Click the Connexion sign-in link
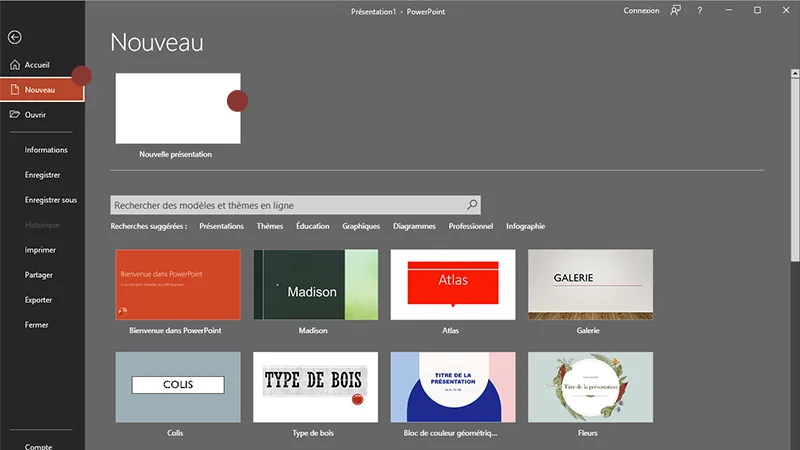800x450 pixels. pyautogui.click(x=641, y=10)
